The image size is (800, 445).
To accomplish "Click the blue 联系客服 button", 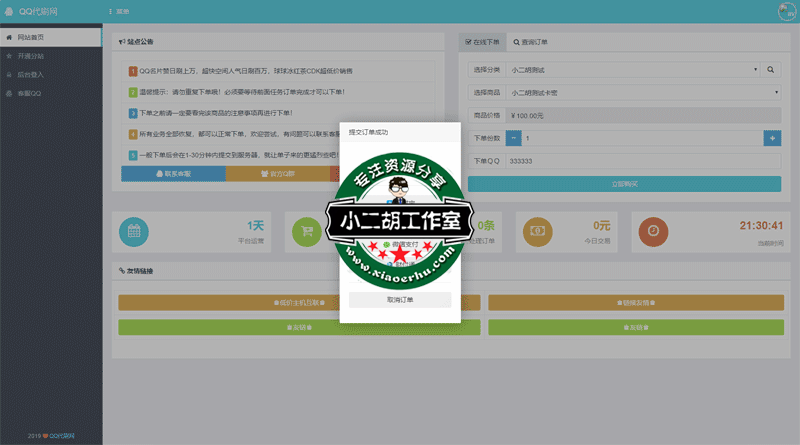I will click(x=173, y=174).
